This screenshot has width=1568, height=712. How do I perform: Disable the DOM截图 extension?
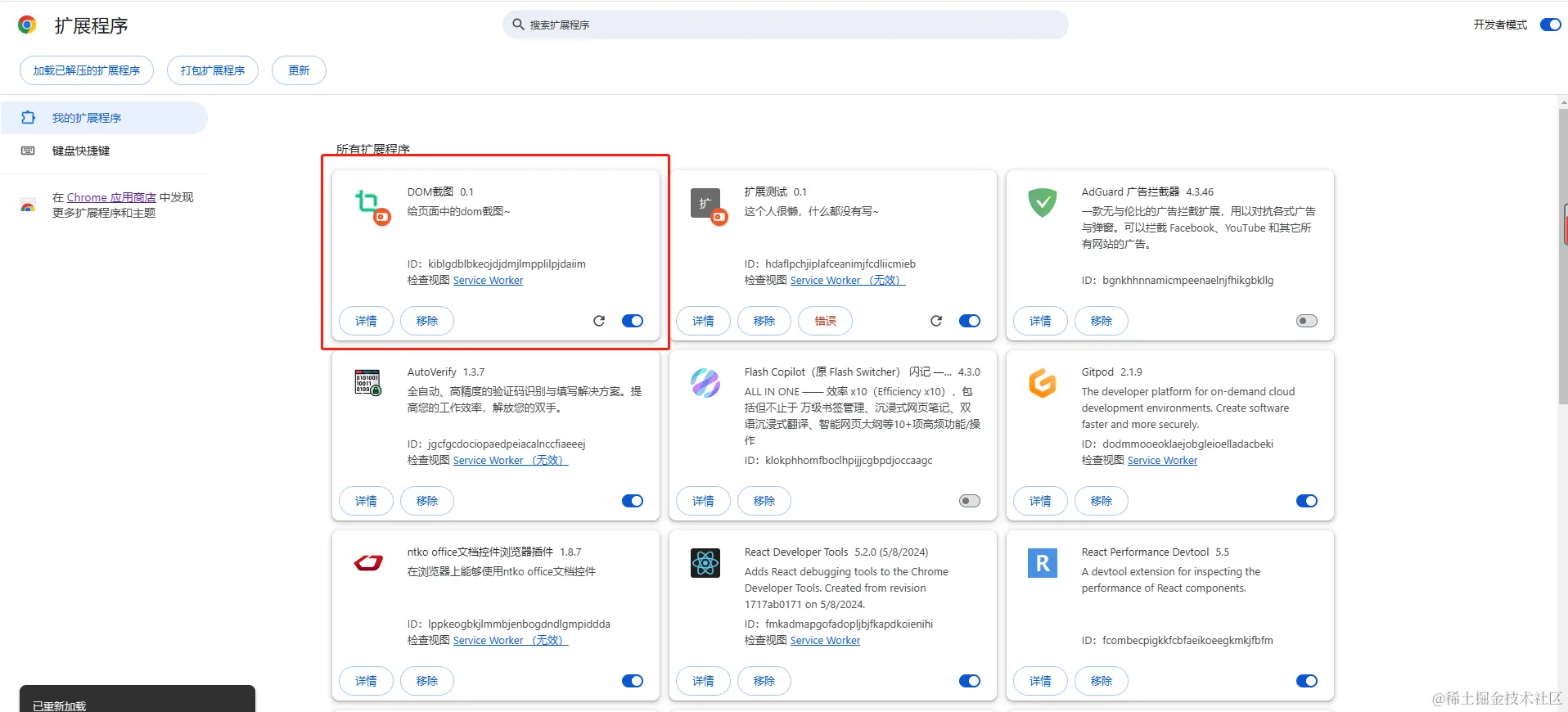[x=633, y=321]
